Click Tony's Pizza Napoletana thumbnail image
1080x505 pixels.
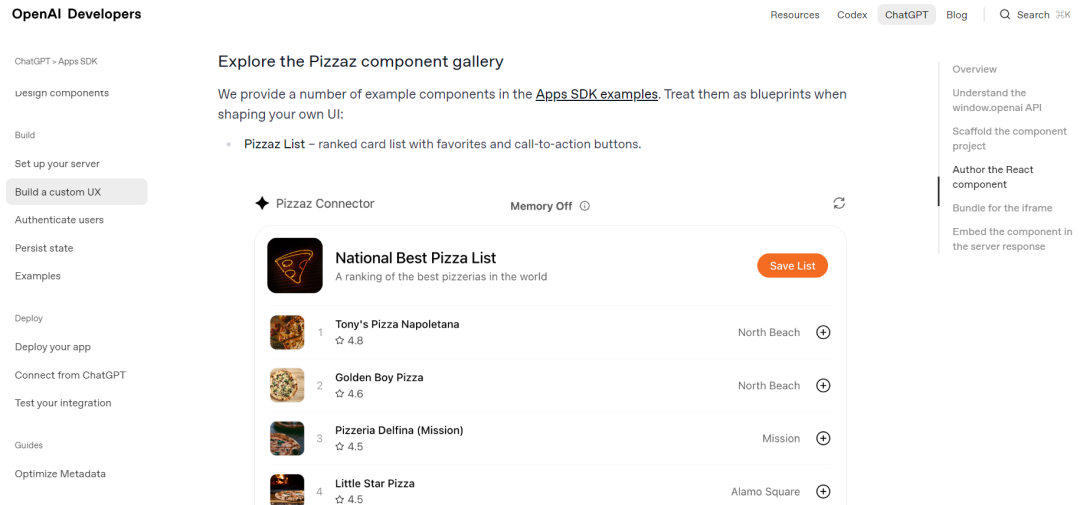pos(287,332)
